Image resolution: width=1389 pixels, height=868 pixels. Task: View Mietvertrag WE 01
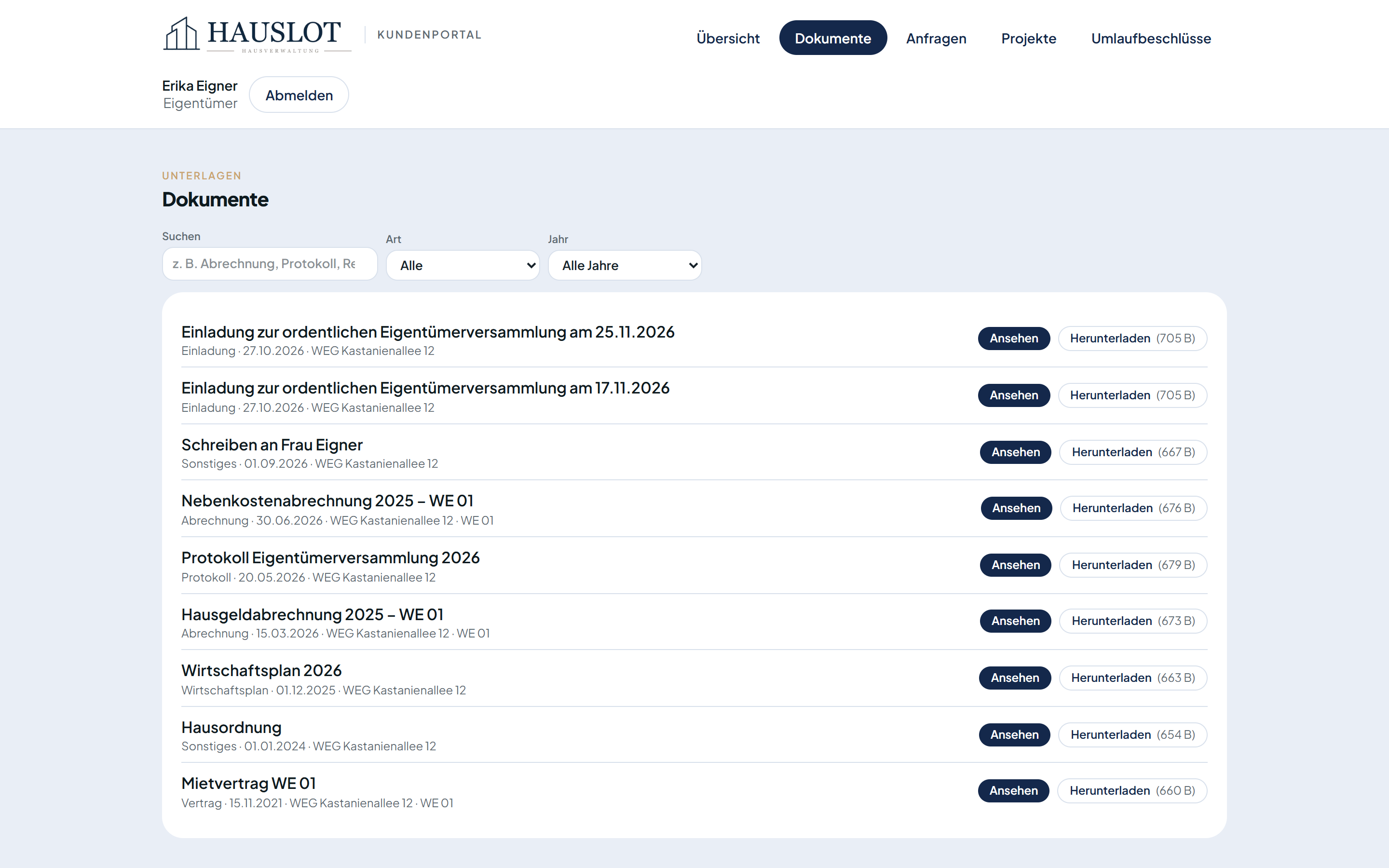pos(1013,790)
